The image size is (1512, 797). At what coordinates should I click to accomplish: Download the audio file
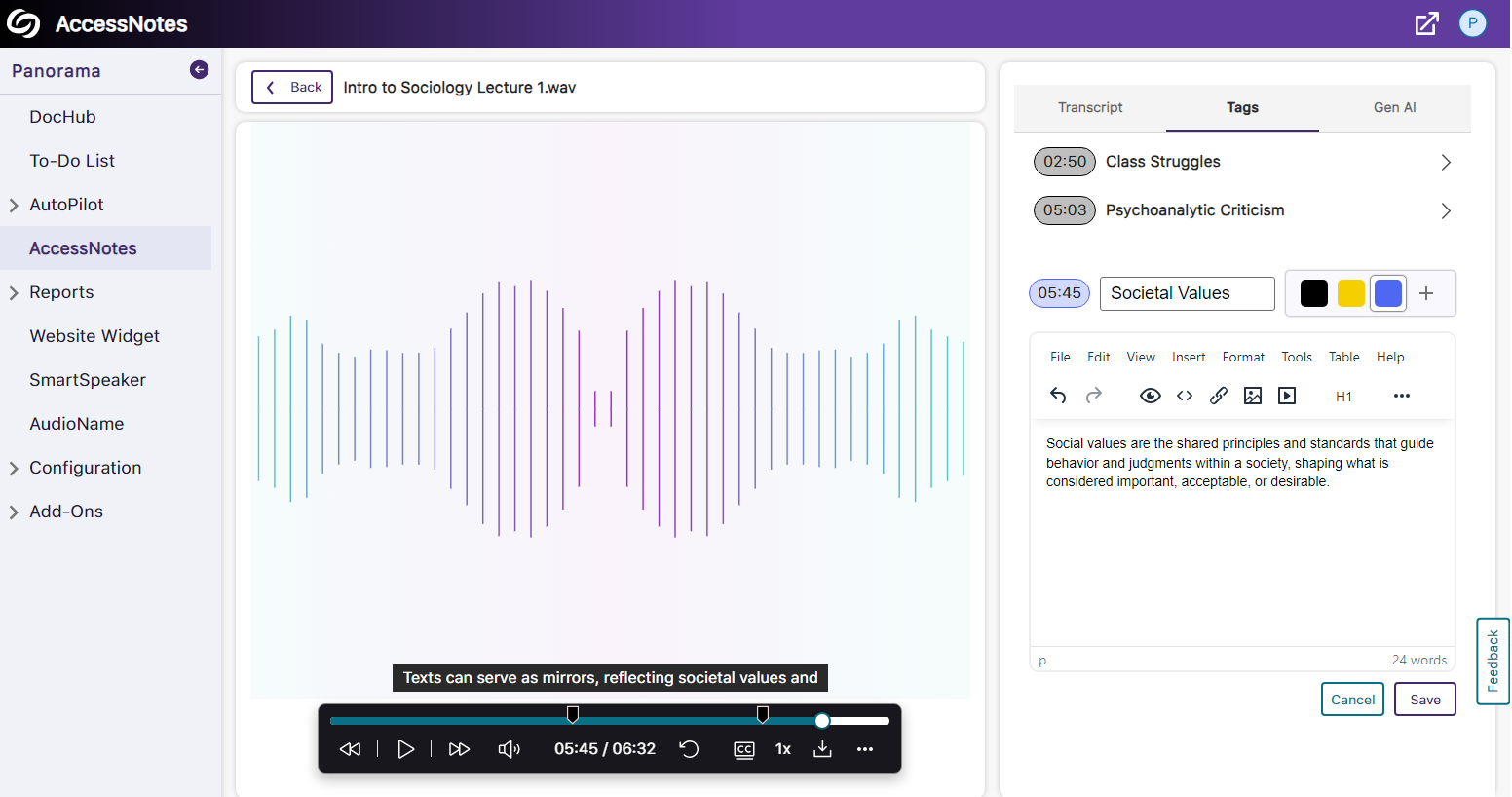click(x=821, y=749)
